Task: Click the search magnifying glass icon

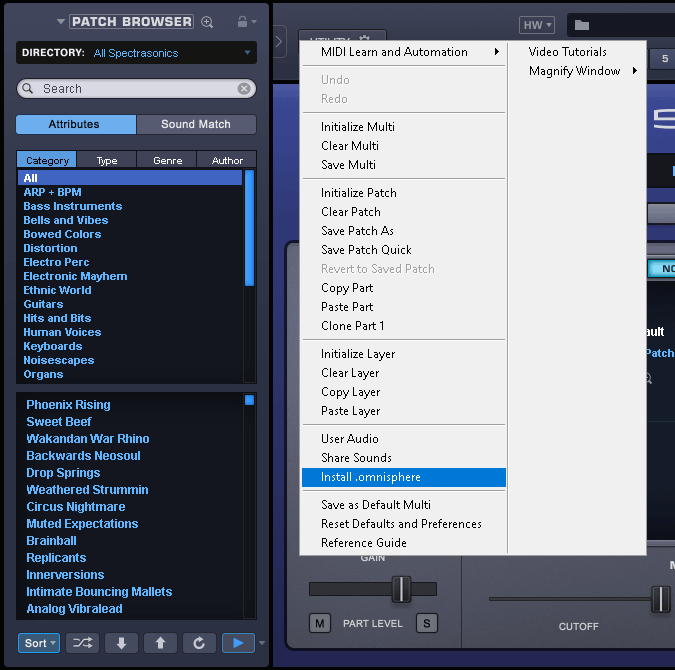Action: click(x=28, y=88)
